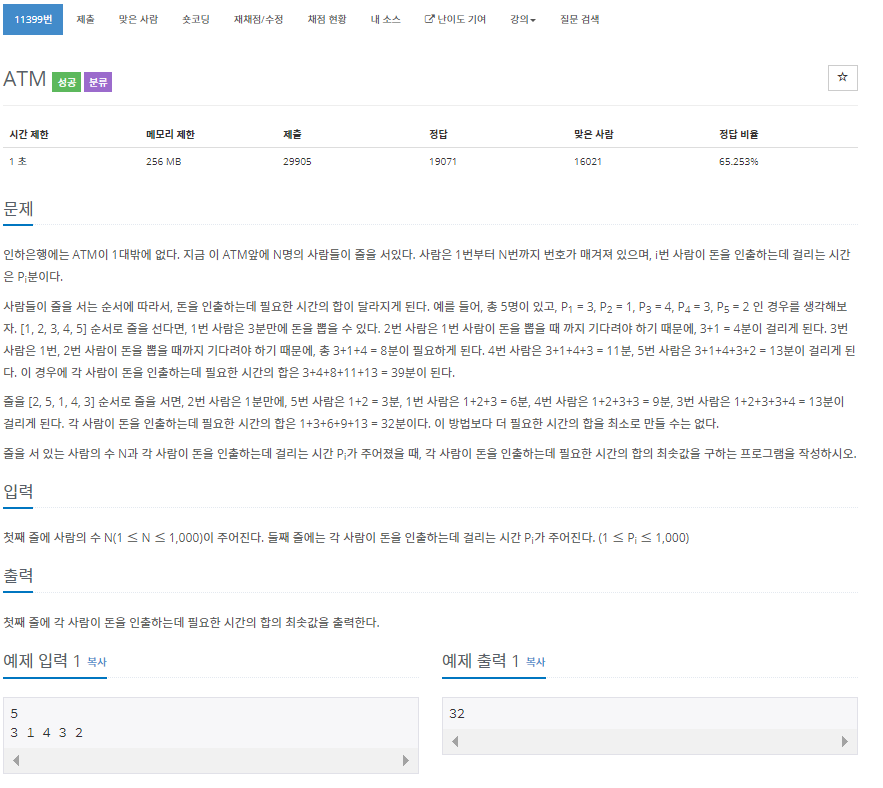The height and width of the screenshot is (788, 883).
Task: Open the 재채점/수정 tab
Action: [x=258, y=19]
